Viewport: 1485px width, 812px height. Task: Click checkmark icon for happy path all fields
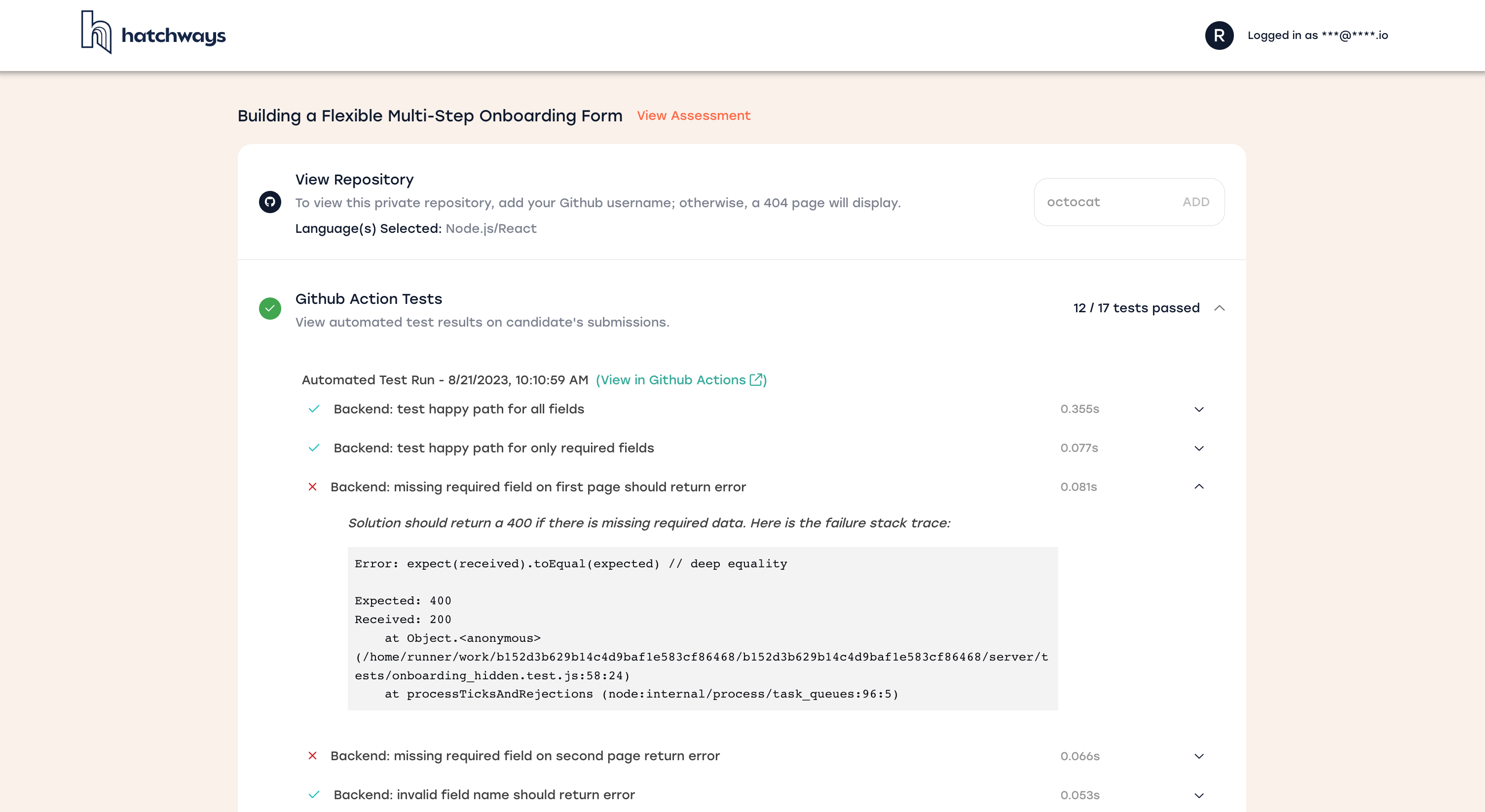(x=314, y=409)
